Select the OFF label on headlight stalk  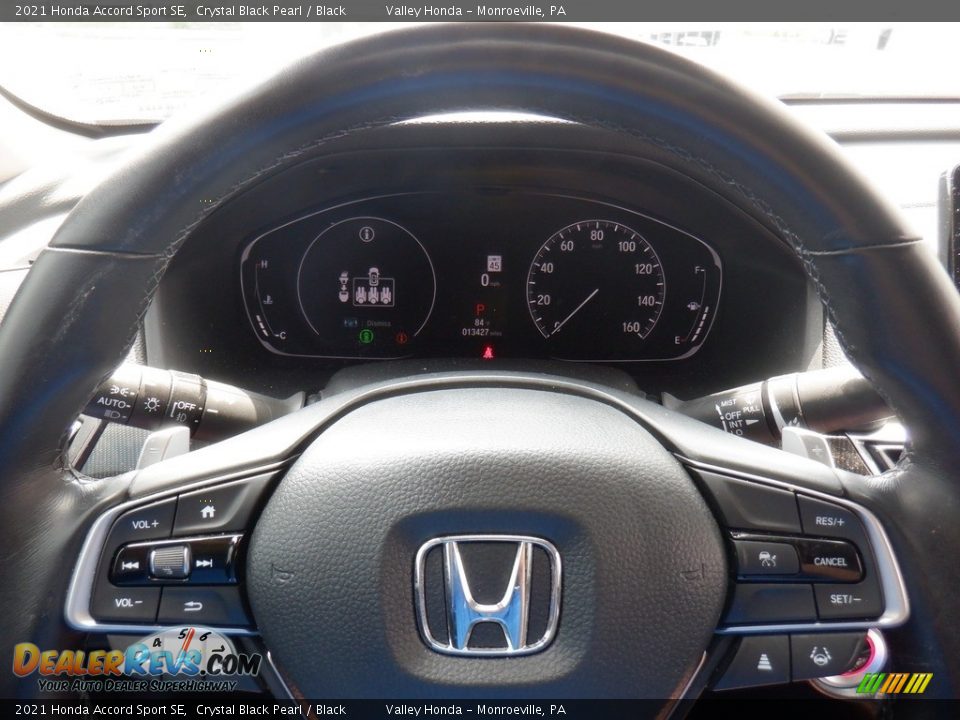(186, 405)
